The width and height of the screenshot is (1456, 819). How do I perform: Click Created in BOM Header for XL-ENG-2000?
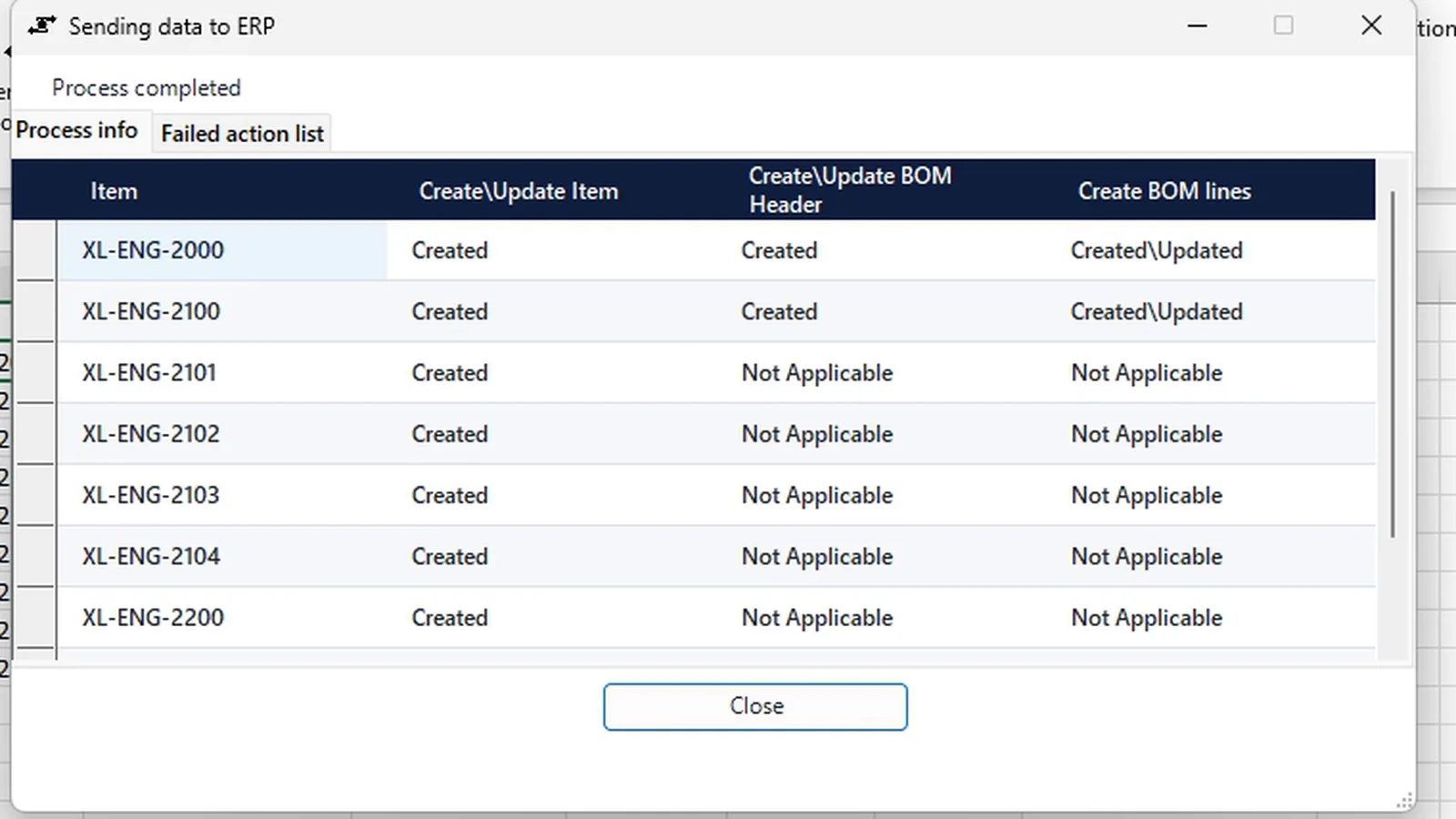[x=882, y=250]
